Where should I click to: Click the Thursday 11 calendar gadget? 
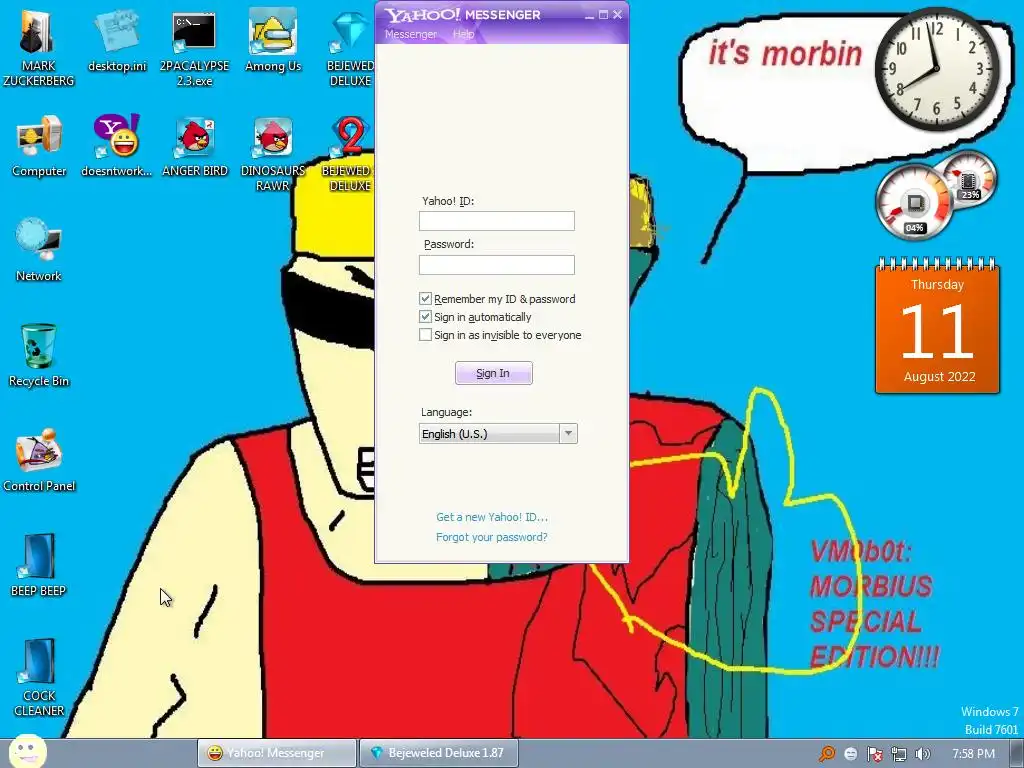pyautogui.click(x=937, y=326)
